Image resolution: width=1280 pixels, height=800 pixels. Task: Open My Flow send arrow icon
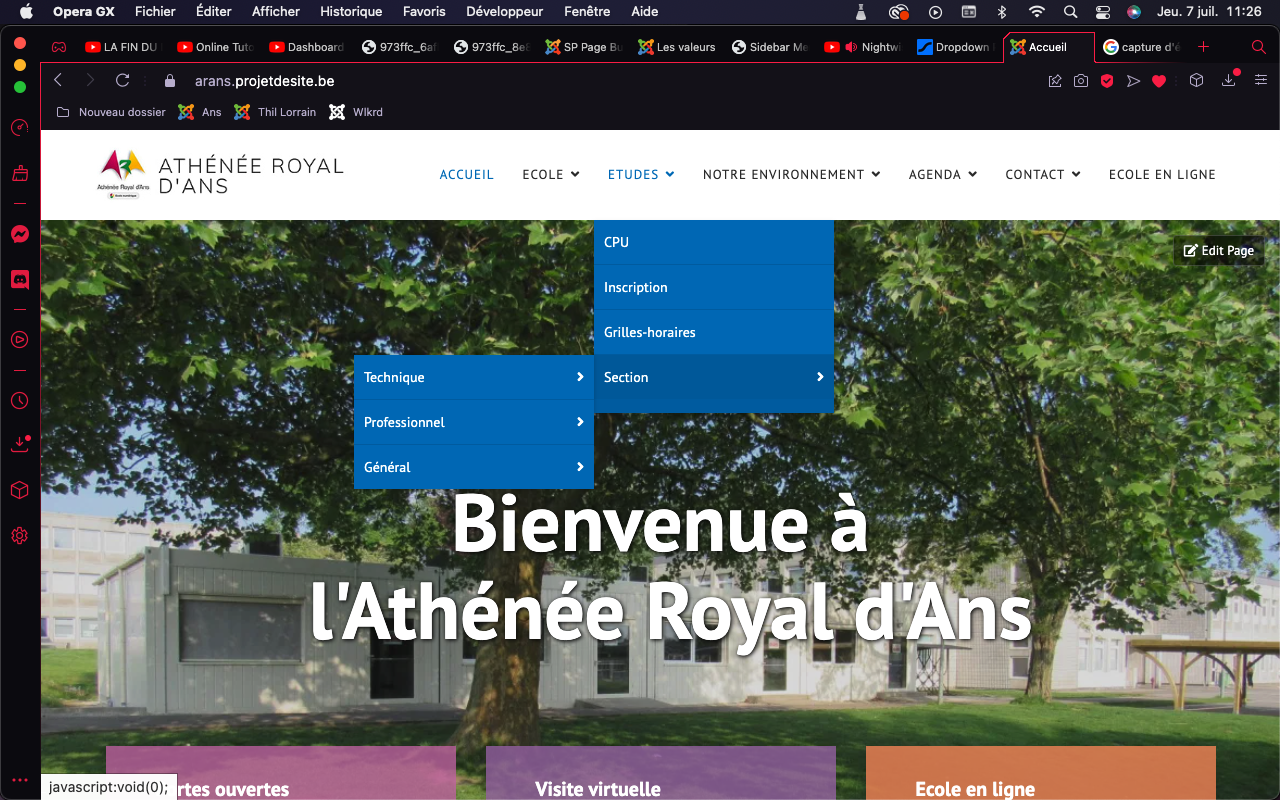pos(1133,81)
